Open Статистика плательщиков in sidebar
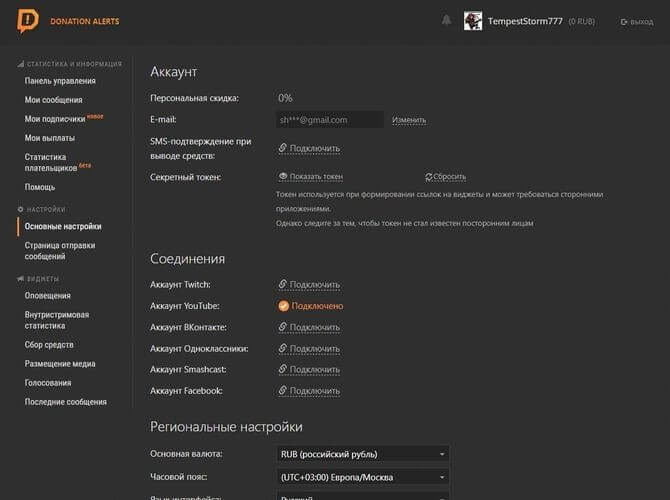The height and width of the screenshot is (500, 670). (51, 162)
